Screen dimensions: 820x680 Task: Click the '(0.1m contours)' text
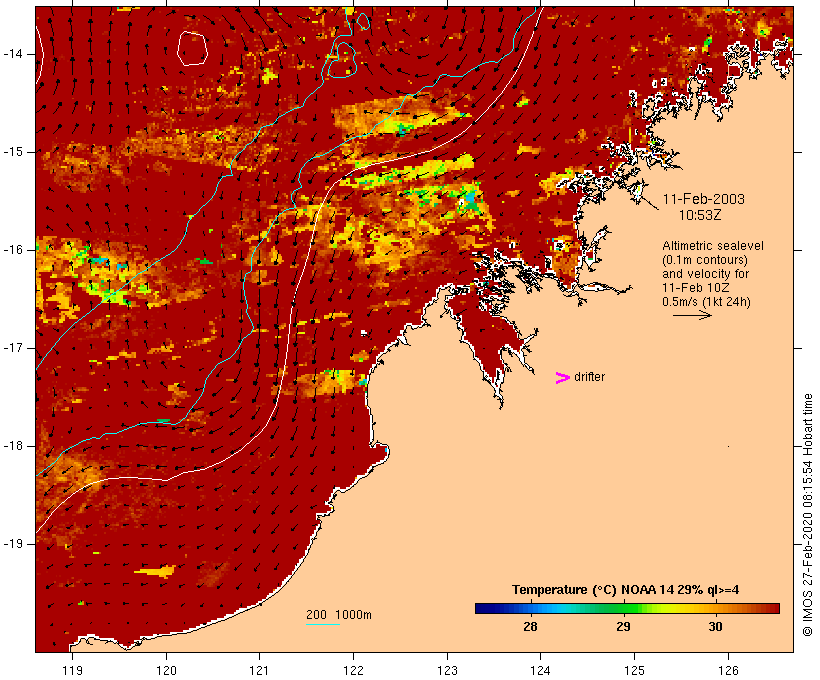(x=704, y=260)
